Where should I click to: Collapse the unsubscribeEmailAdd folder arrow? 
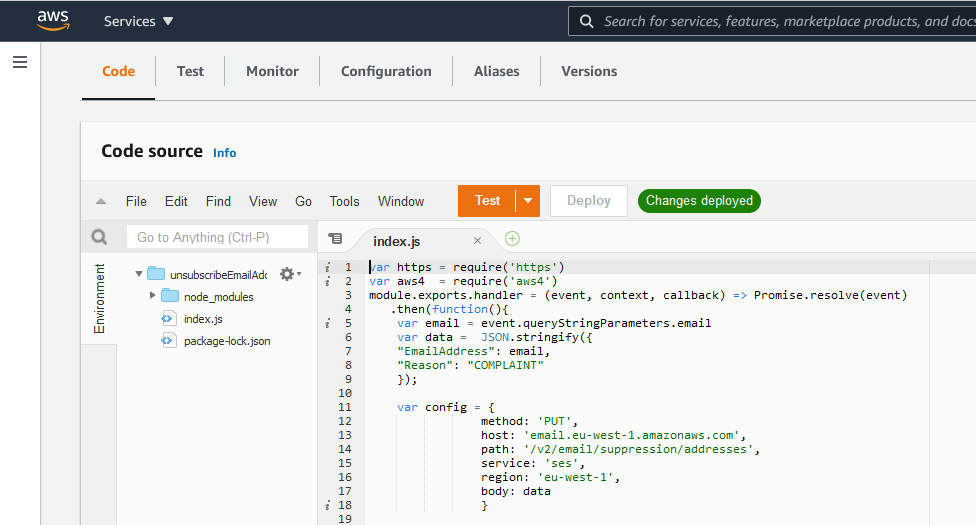139,274
